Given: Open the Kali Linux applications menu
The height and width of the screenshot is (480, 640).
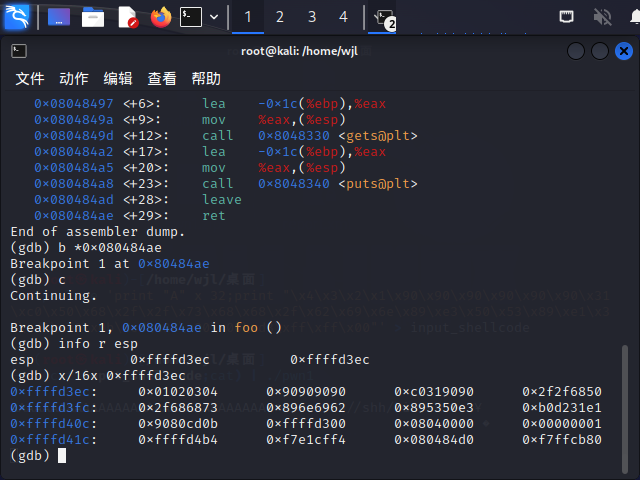Looking at the screenshot, I should (x=17, y=17).
